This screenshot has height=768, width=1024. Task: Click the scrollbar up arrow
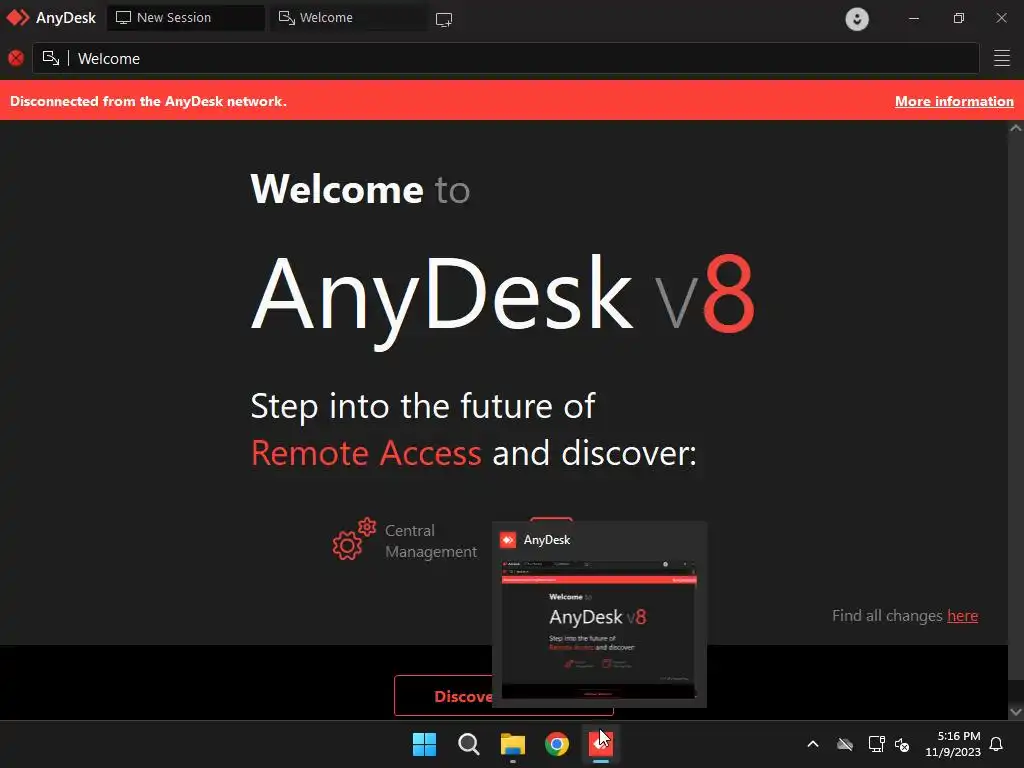pyautogui.click(x=1016, y=129)
